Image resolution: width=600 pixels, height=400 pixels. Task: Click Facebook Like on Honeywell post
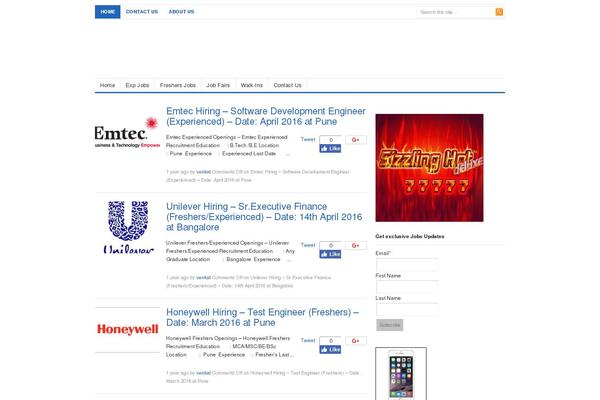[330, 349]
